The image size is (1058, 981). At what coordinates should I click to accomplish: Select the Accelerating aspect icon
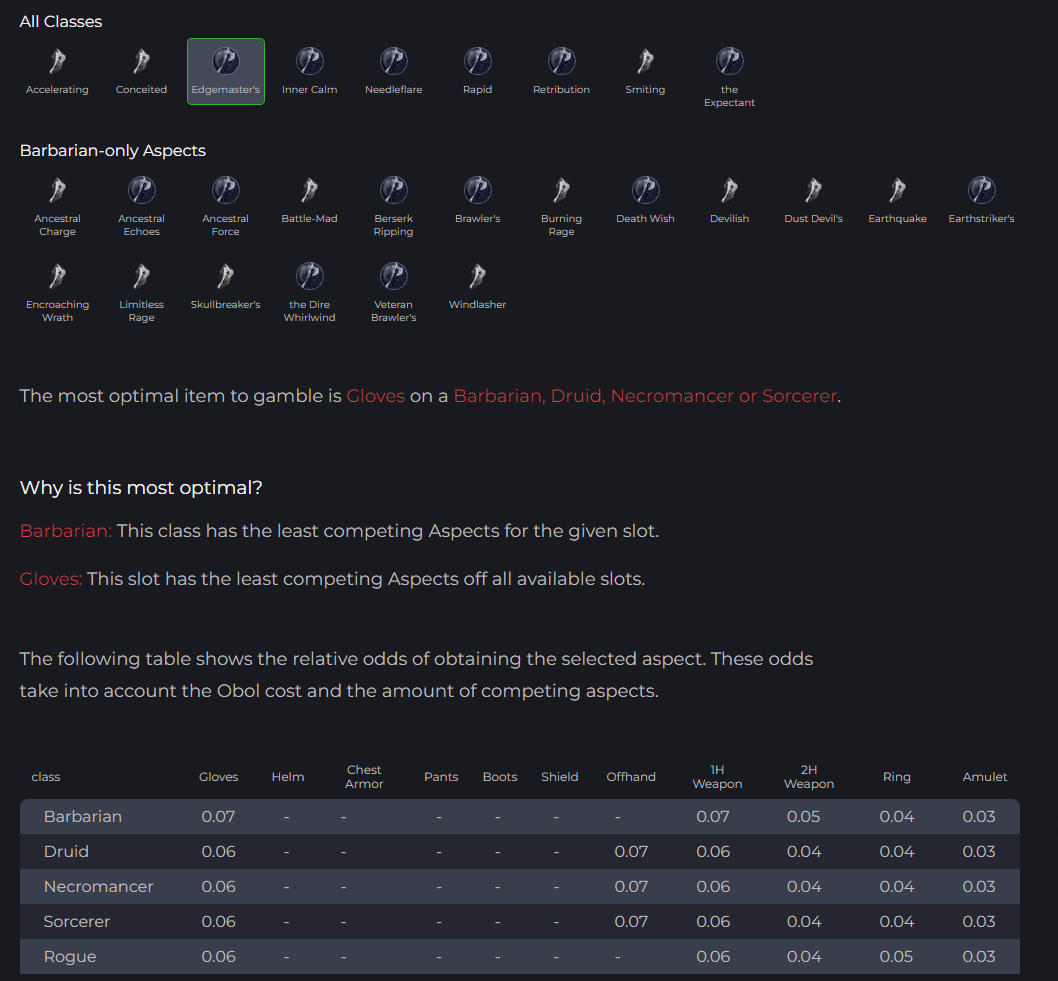[x=57, y=61]
